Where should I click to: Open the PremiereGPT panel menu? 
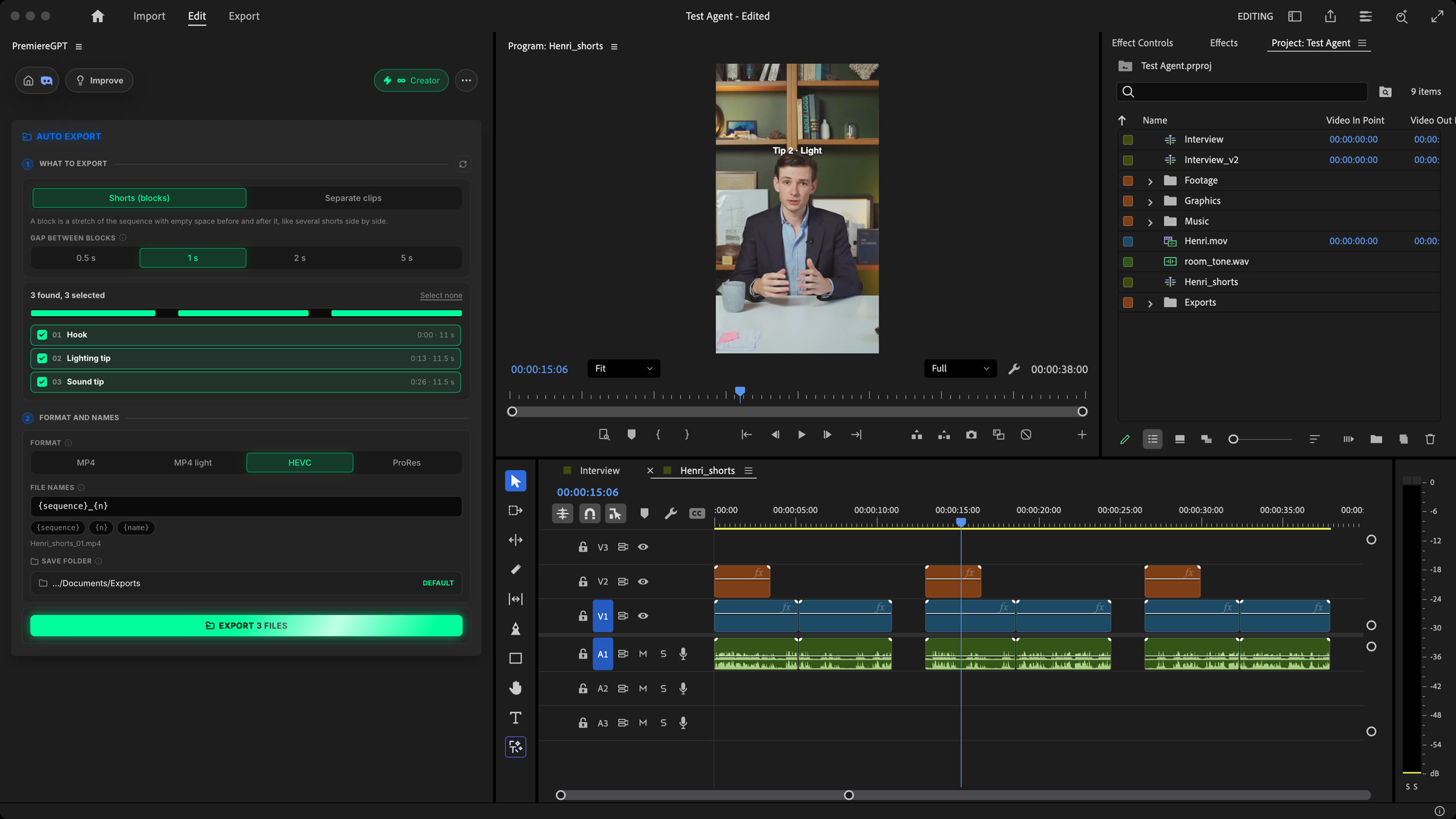pos(79,47)
